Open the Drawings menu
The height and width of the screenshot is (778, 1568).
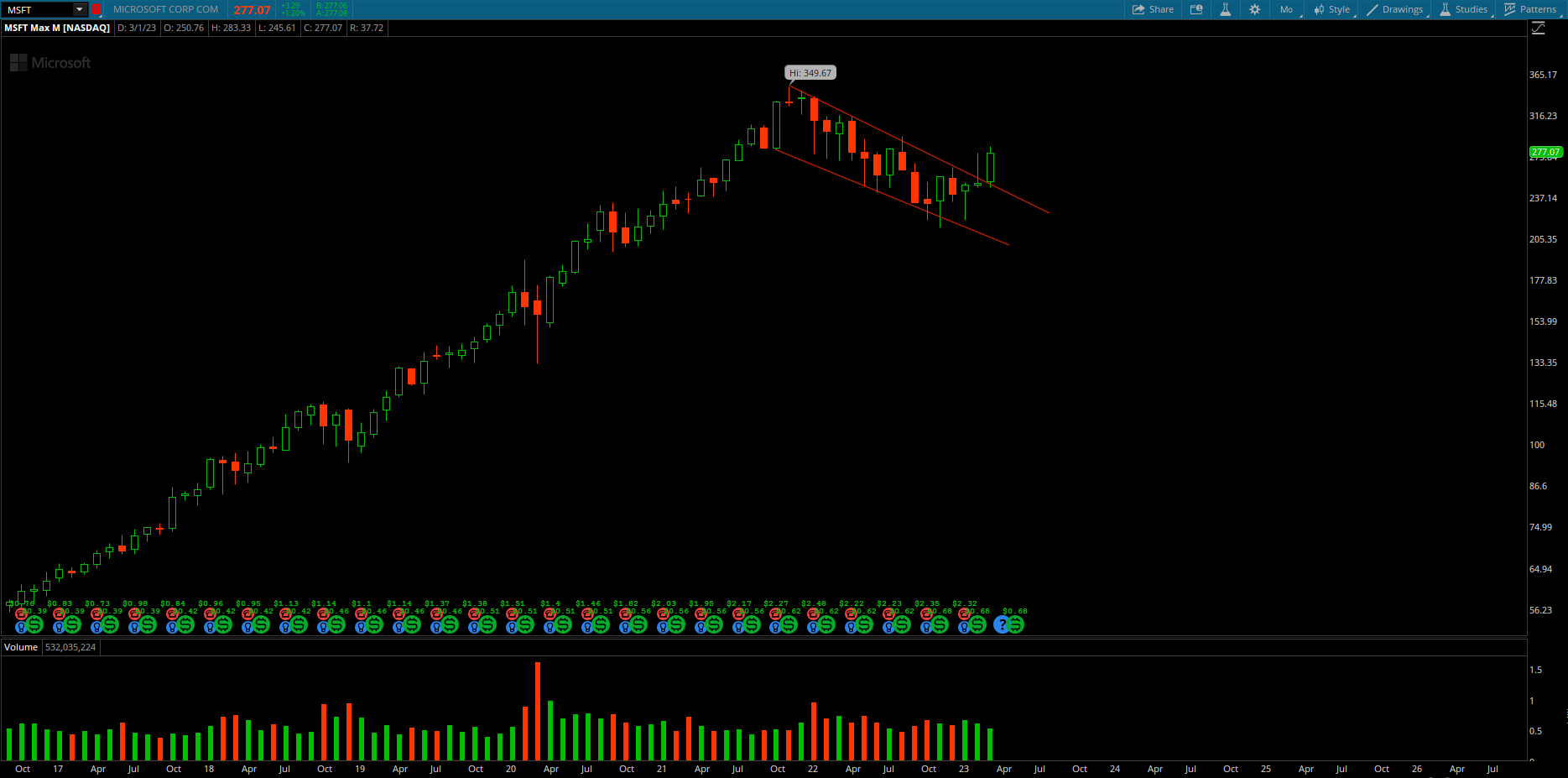1395,9
